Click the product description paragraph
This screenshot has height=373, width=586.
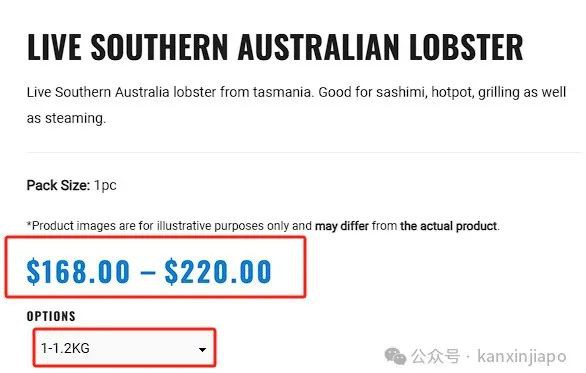coord(296,105)
